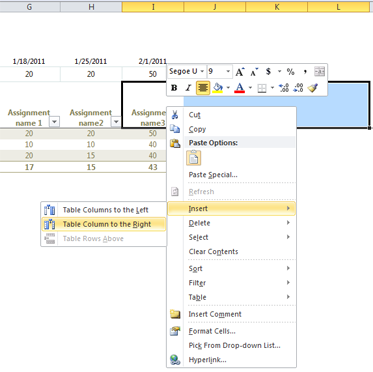Click Table Columns to the Left icon
Viewport: 373px width, 372px height.
50,210
